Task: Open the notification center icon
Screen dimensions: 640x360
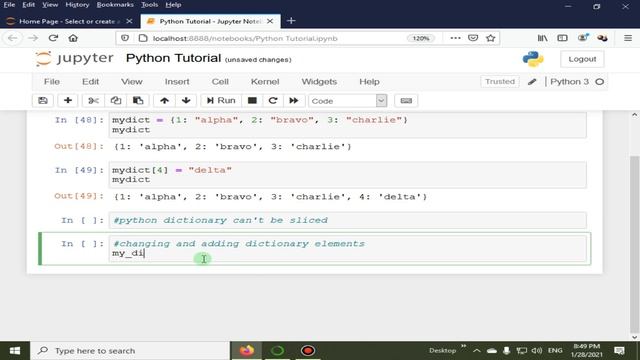Action: [x=619, y=351]
